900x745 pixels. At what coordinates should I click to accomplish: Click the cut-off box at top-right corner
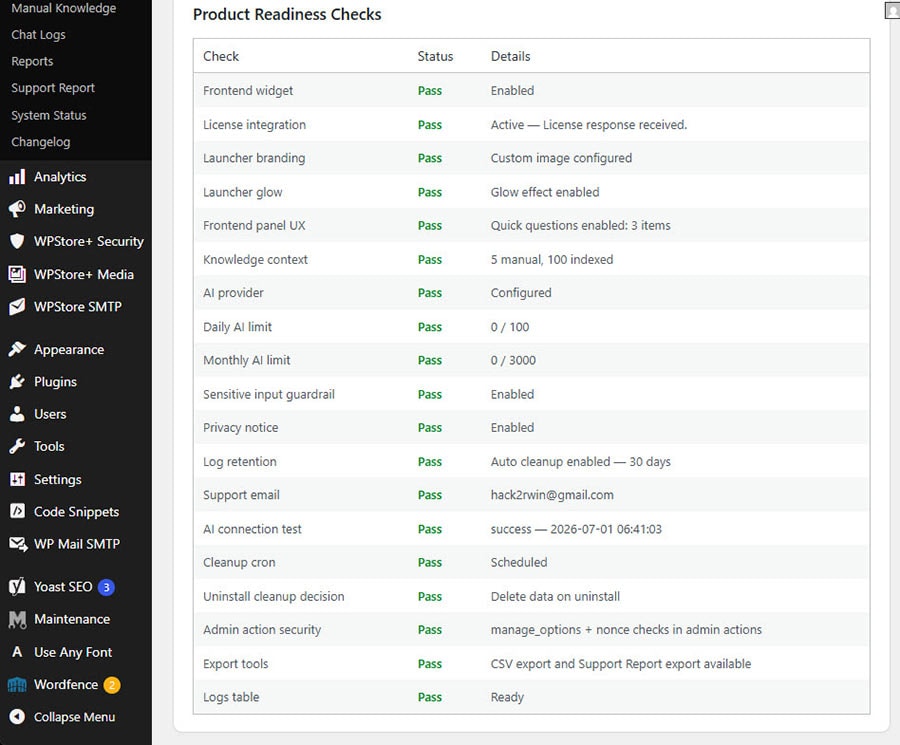[x=893, y=10]
